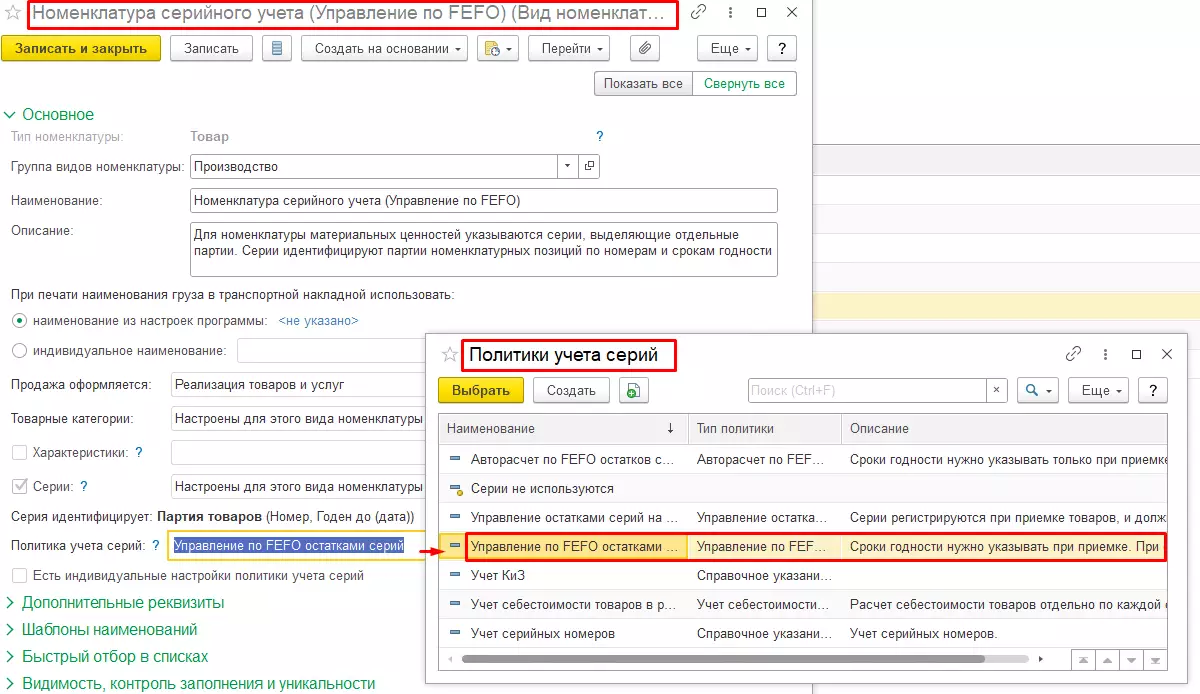The width and height of the screenshot is (1200, 694).
Task: Select radio наименование из настроек программы
Action: [x=18, y=321]
